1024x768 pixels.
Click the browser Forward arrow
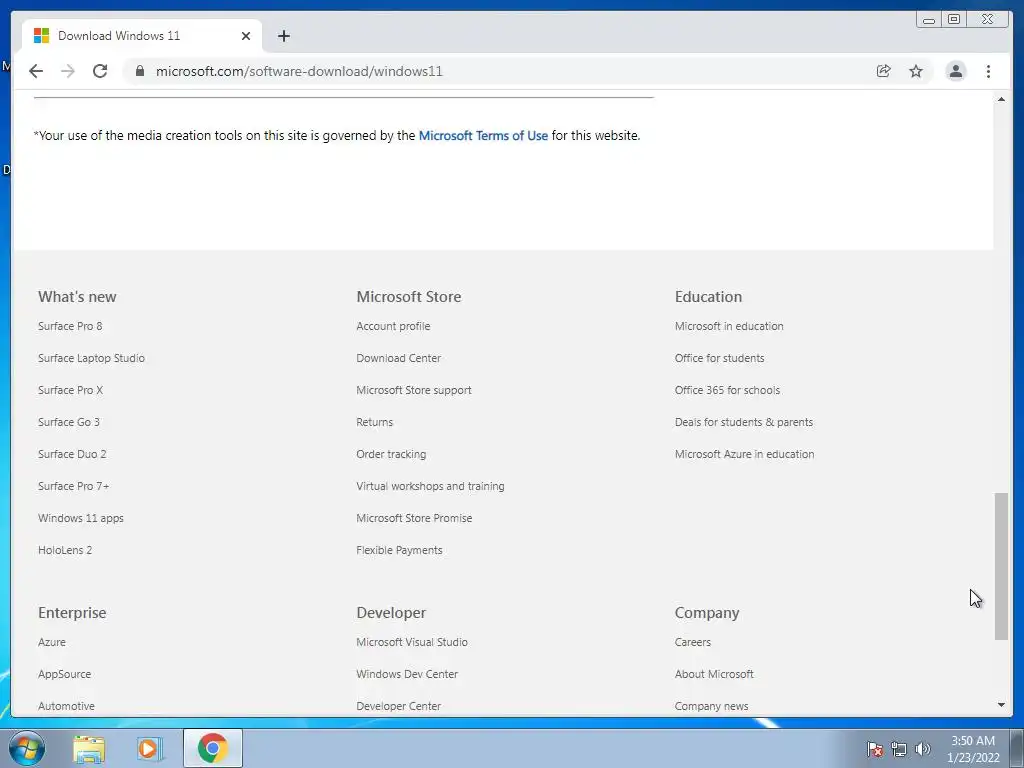click(68, 71)
